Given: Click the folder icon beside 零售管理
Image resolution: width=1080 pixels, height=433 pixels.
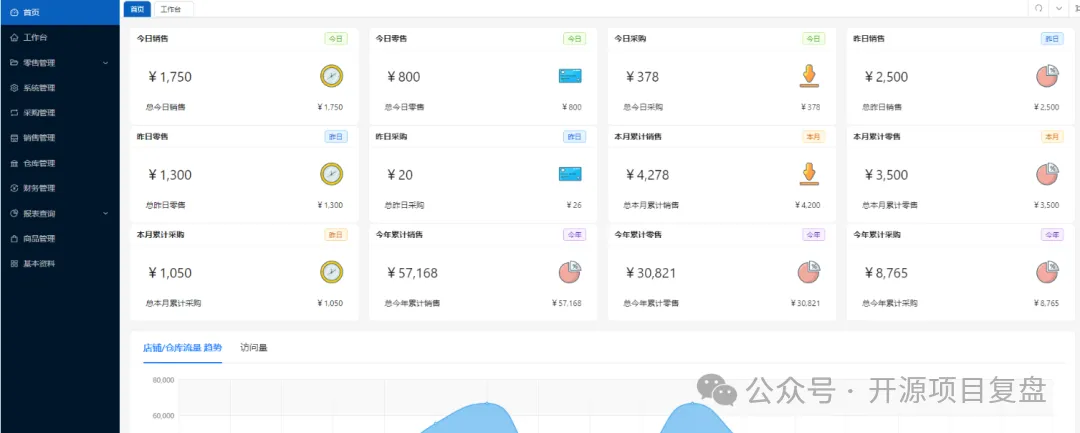Looking at the screenshot, I should 14,63.
